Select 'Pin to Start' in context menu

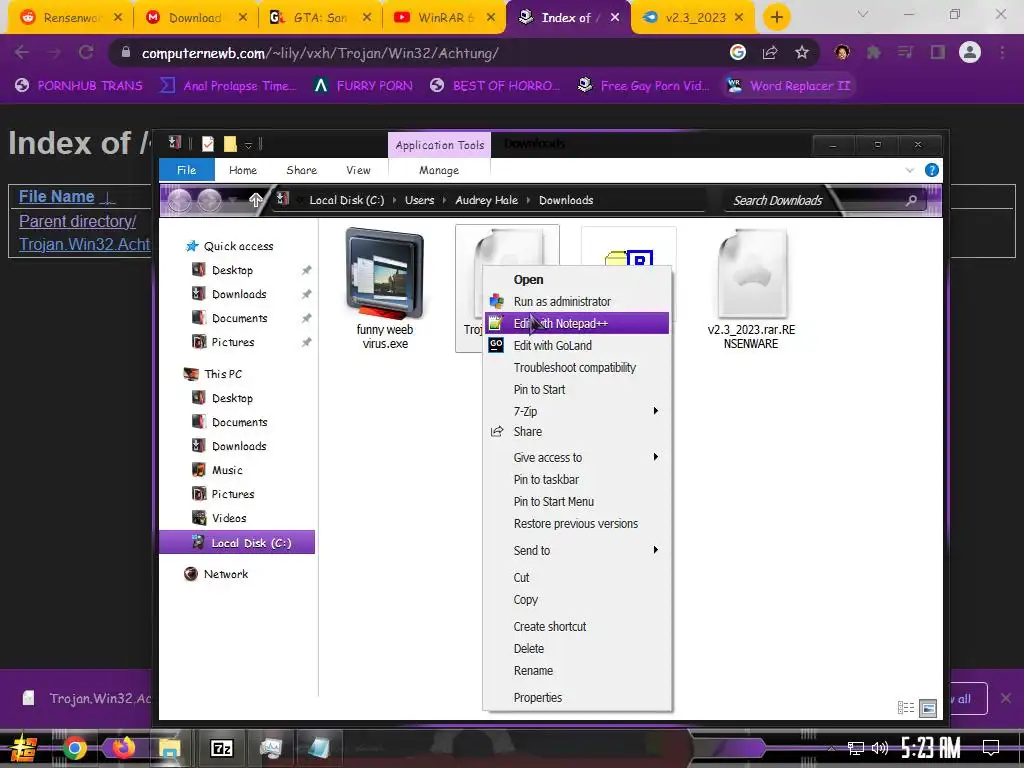coord(577,389)
